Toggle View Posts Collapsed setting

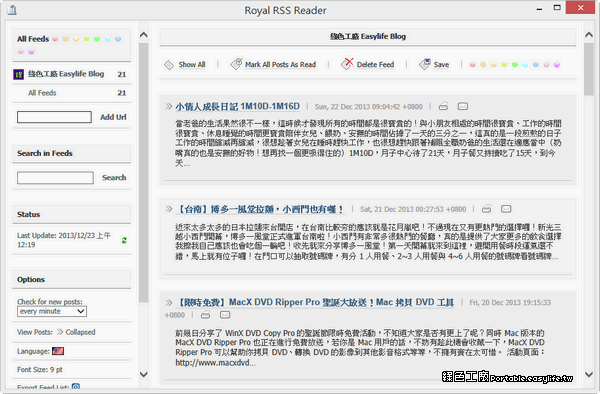point(76,332)
